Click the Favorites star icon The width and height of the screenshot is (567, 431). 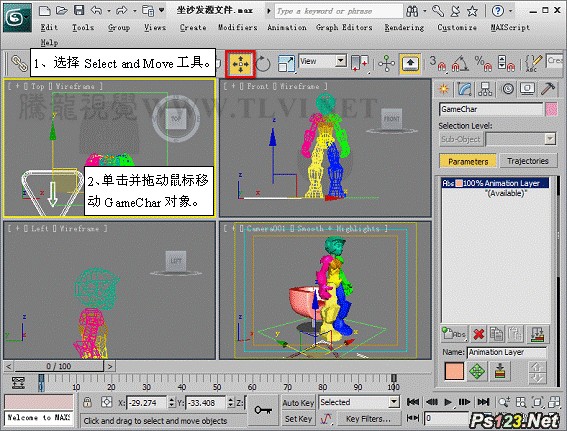472,11
